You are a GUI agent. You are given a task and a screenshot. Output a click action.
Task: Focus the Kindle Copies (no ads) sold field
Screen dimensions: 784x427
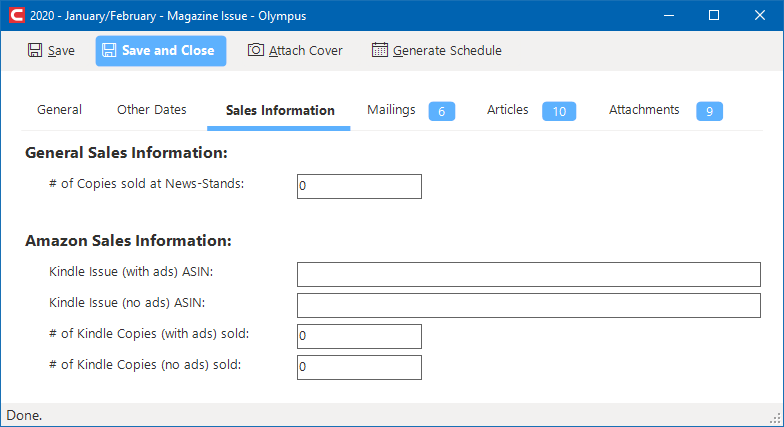(x=359, y=368)
